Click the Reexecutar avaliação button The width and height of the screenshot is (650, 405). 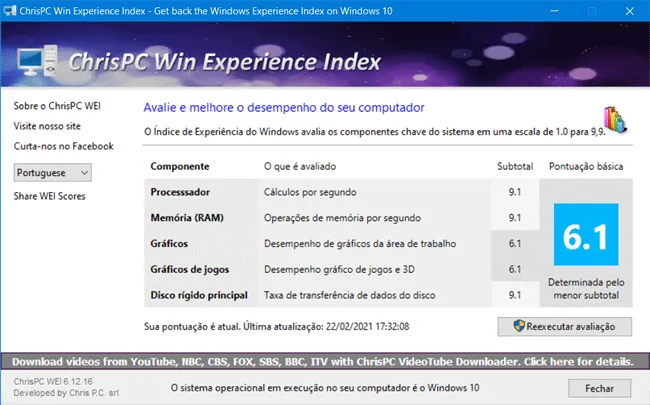(x=565, y=326)
